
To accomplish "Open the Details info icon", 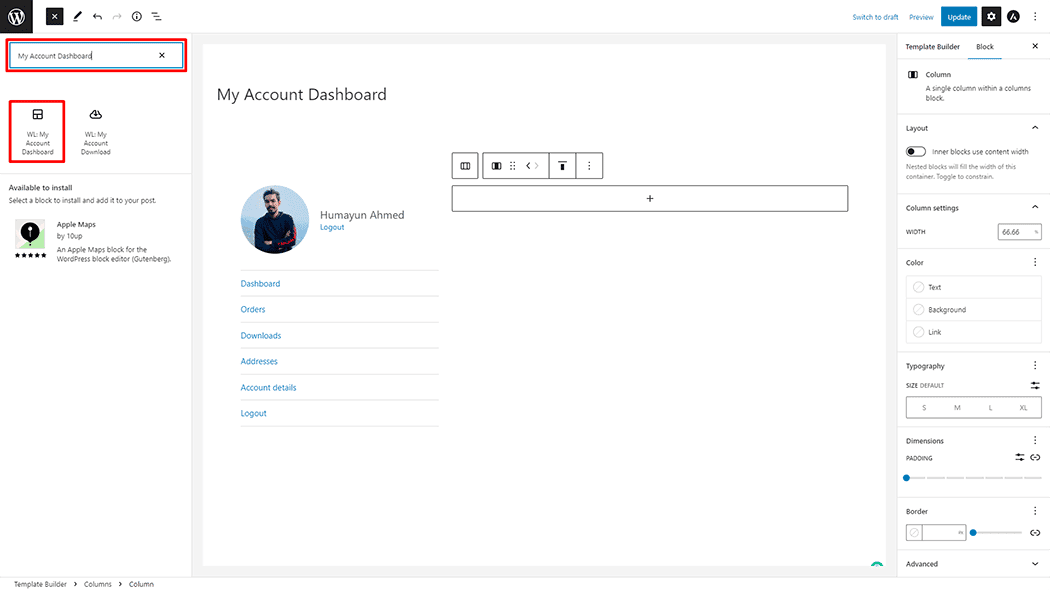I will click(x=136, y=17).
